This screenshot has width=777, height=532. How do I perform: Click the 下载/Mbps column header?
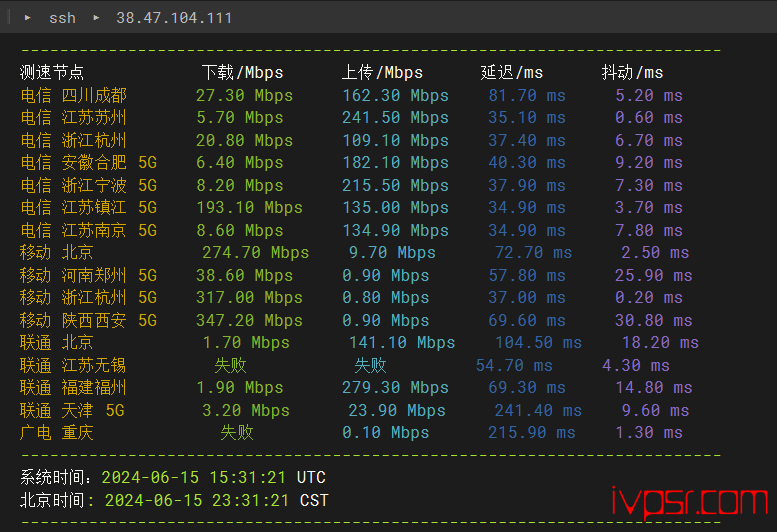(242, 72)
